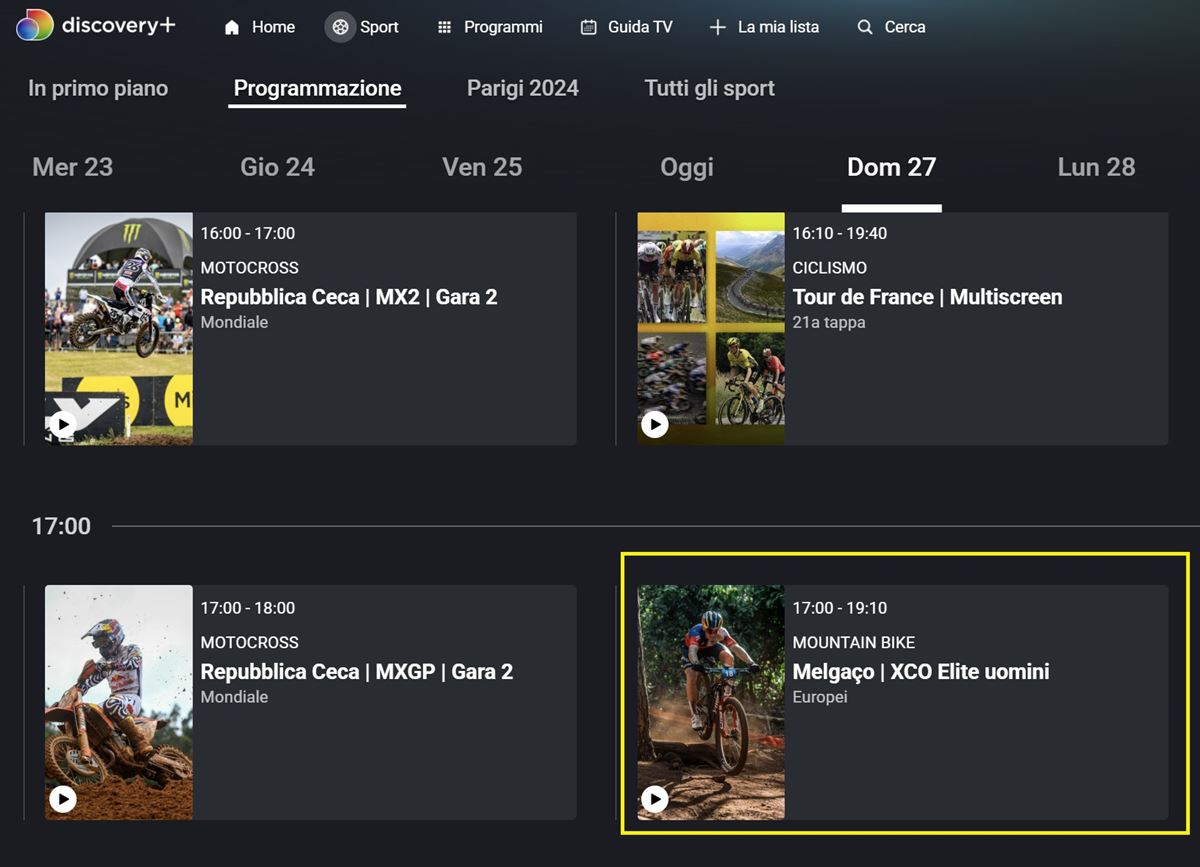Click the 16:00 - 17:00 time text

[248, 233]
